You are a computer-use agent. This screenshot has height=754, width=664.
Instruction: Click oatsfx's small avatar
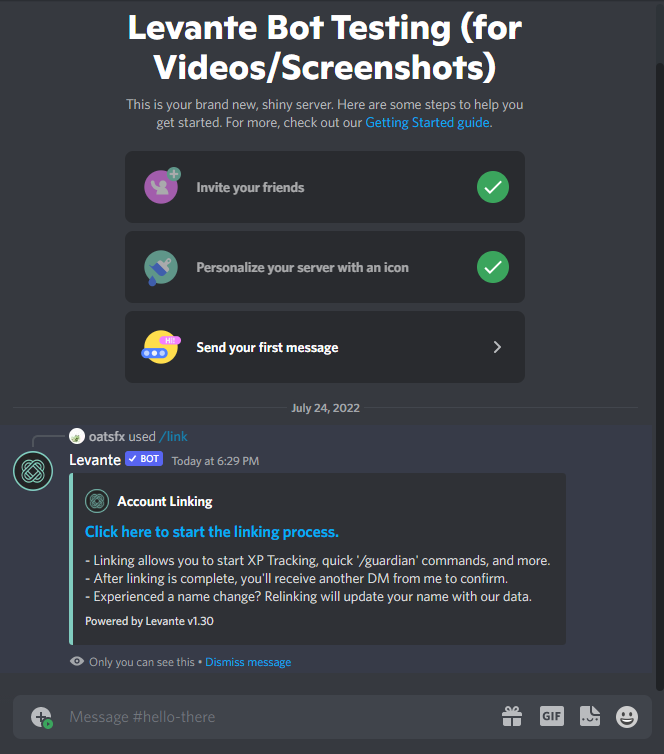pos(77,436)
